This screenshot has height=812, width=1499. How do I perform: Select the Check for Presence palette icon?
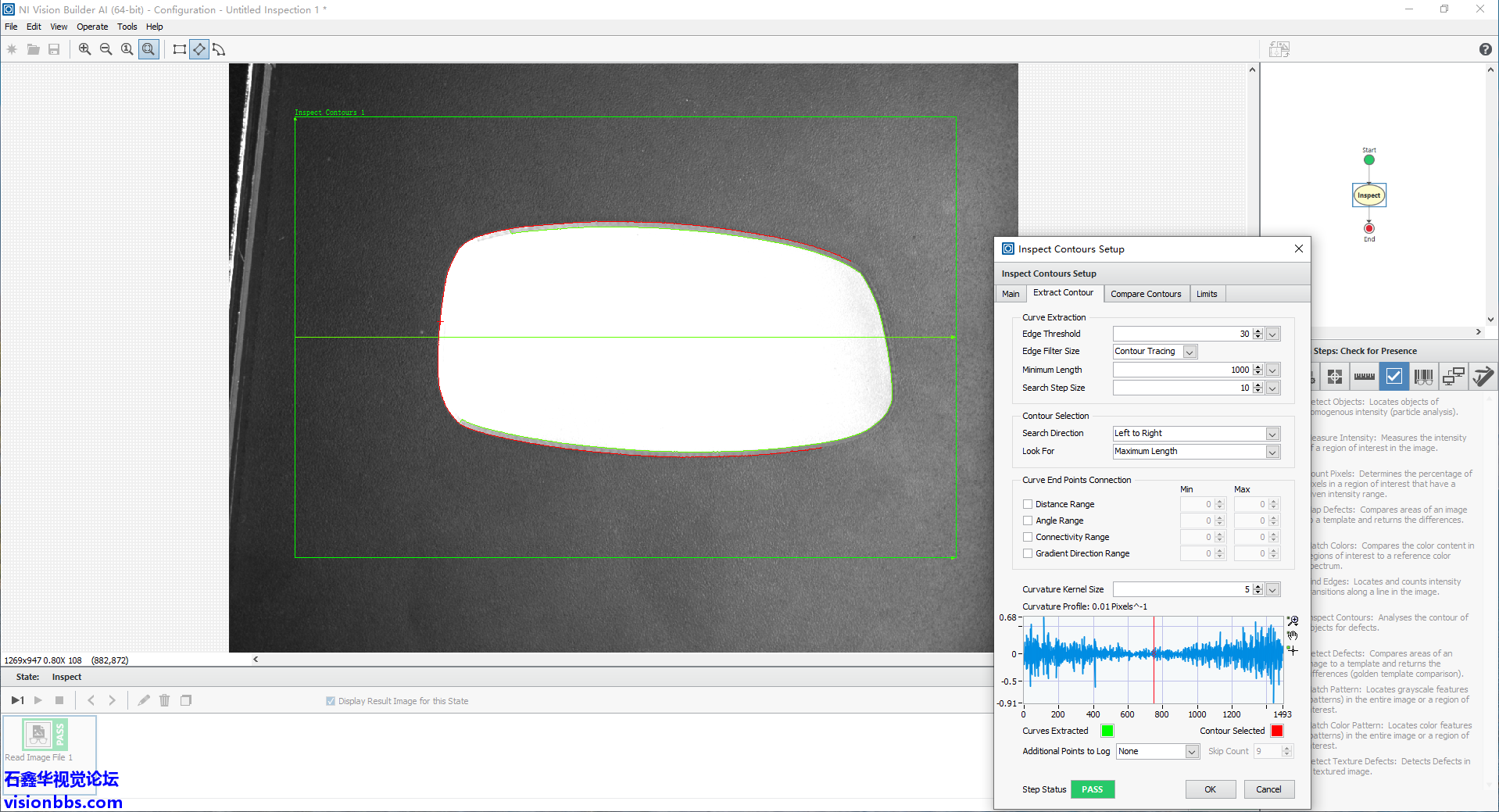[x=1394, y=377]
